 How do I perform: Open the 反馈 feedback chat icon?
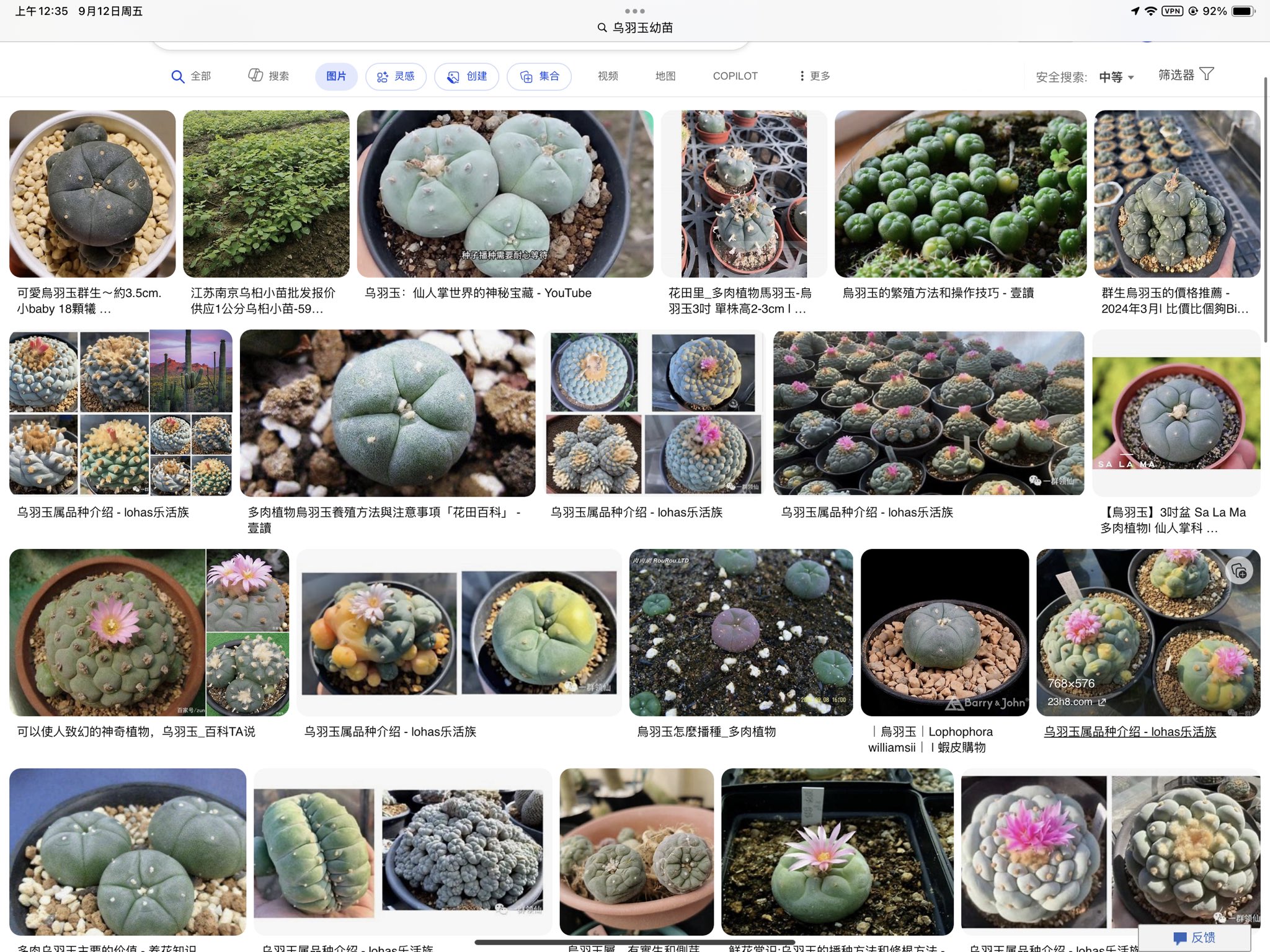pos(1179,938)
